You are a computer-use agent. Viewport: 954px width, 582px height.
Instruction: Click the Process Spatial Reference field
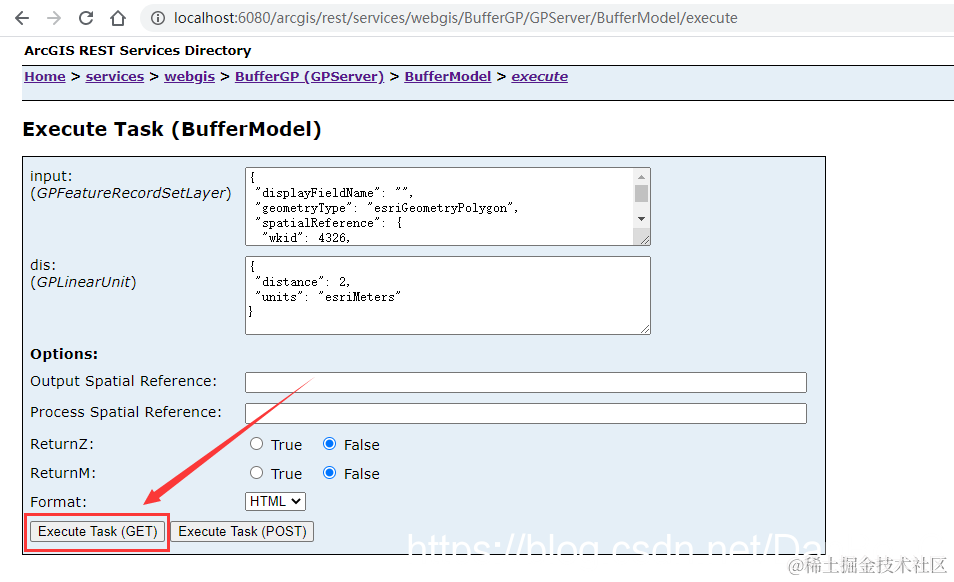(526, 414)
